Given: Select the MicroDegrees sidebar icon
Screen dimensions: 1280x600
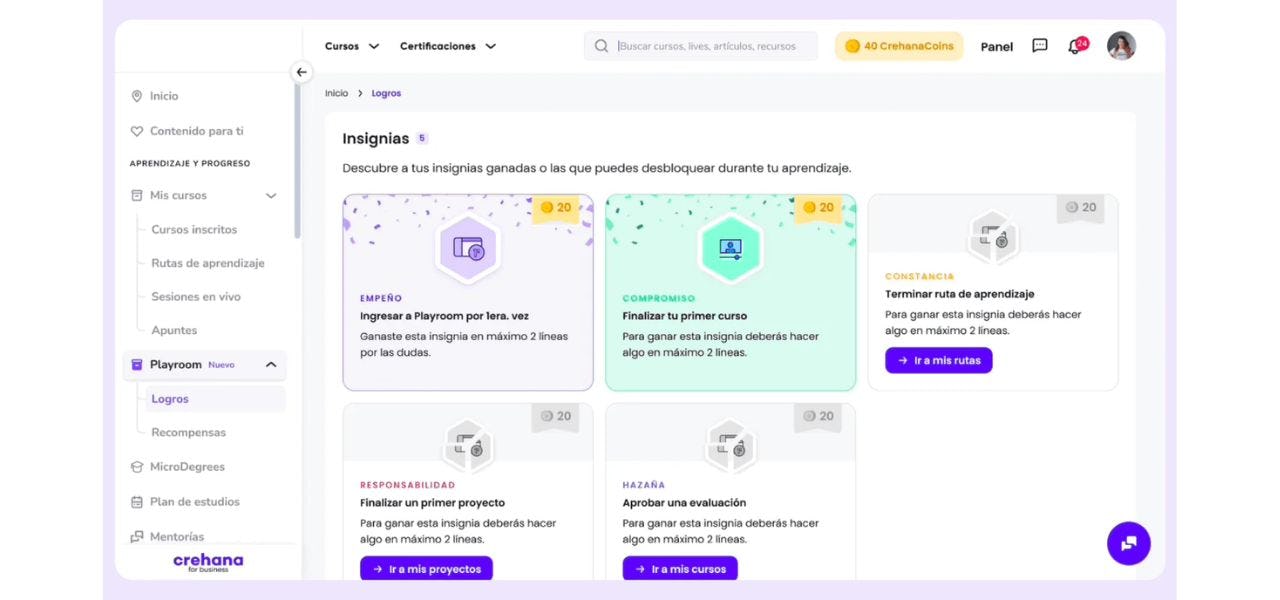Looking at the screenshot, I should [x=136, y=466].
